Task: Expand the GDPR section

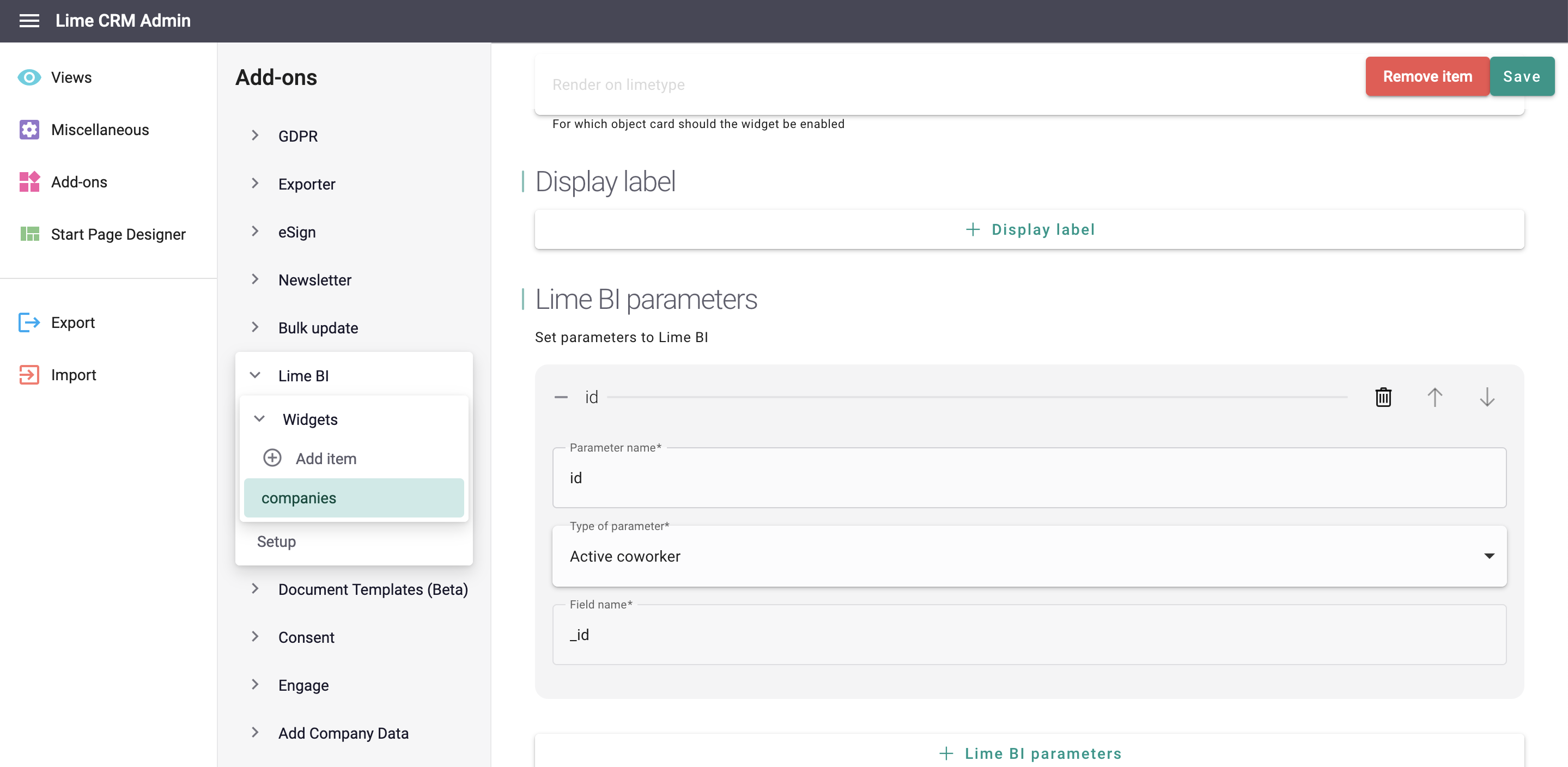Action: pos(256,135)
